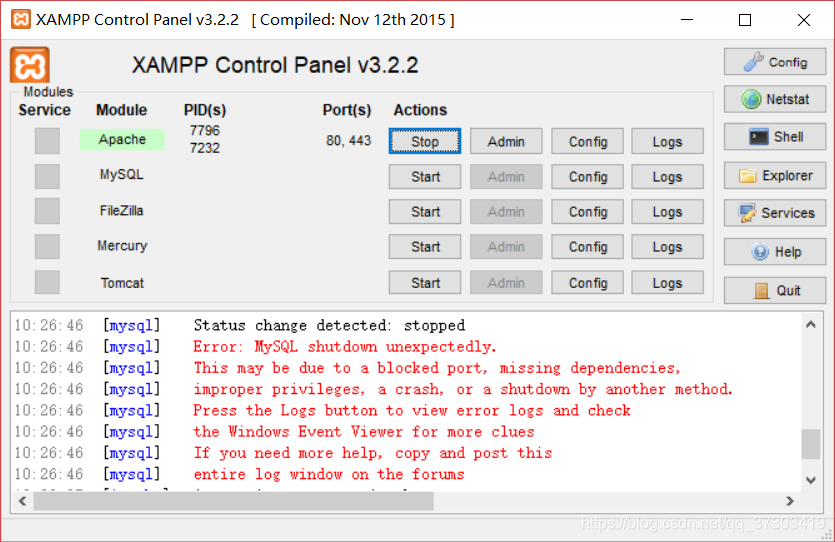Open Help from the sidebar

(775, 252)
